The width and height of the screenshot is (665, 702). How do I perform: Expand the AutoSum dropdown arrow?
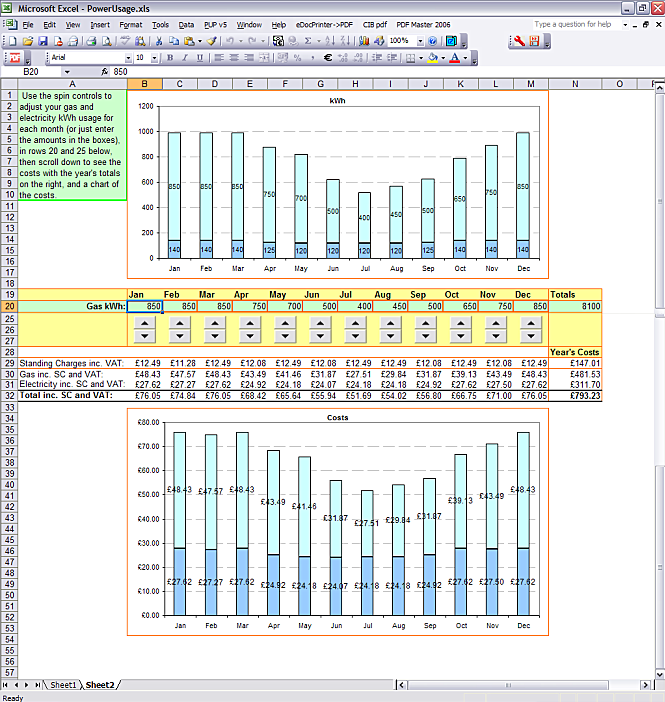(x=319, y=41)
